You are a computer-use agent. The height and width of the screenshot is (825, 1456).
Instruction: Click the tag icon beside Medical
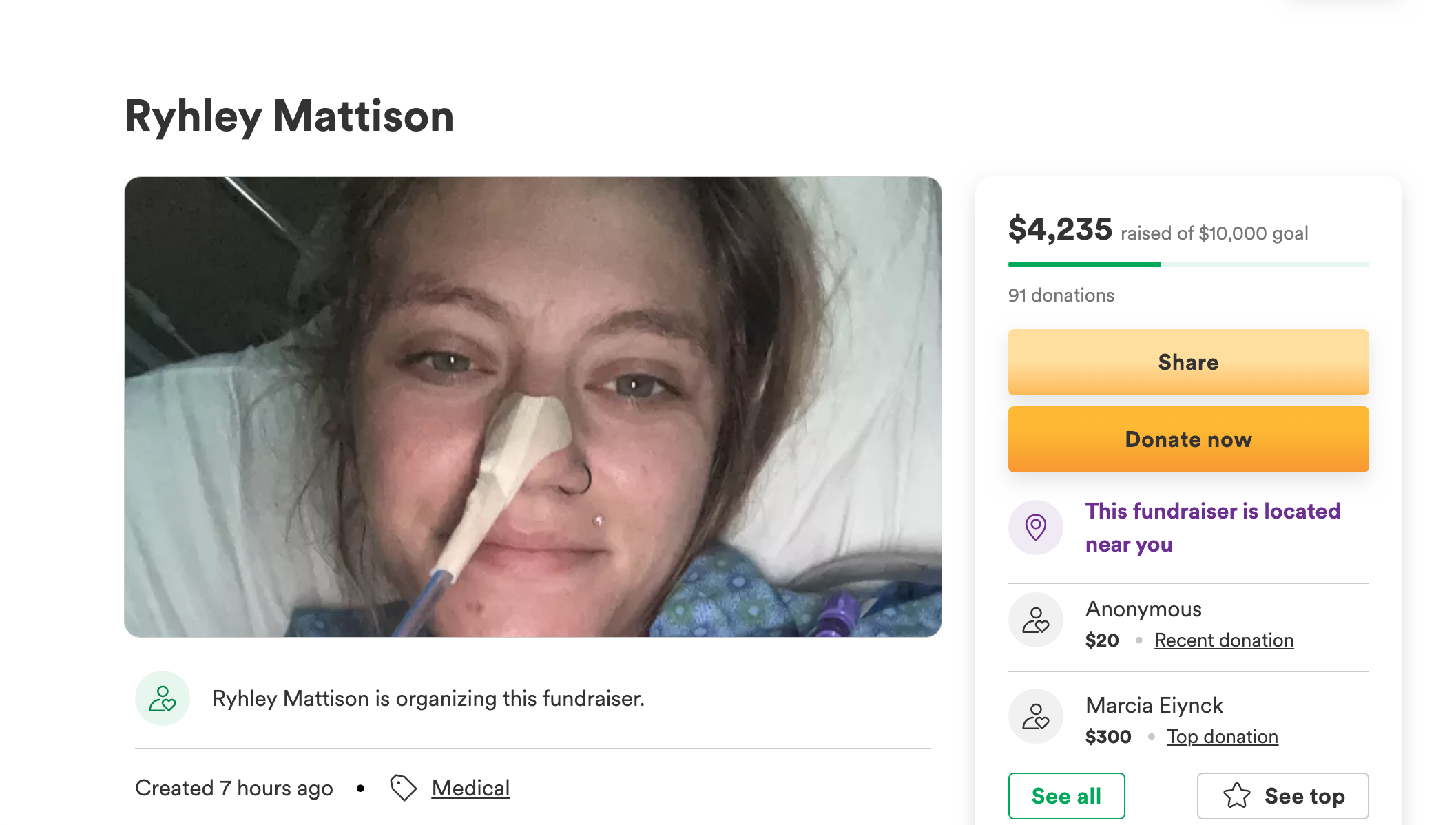coord(404,788)
